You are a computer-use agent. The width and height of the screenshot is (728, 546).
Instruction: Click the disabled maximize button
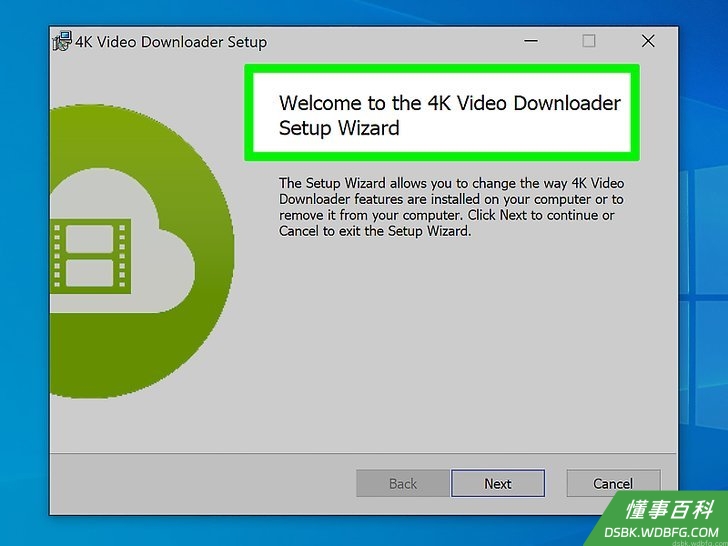pos(589,41)
